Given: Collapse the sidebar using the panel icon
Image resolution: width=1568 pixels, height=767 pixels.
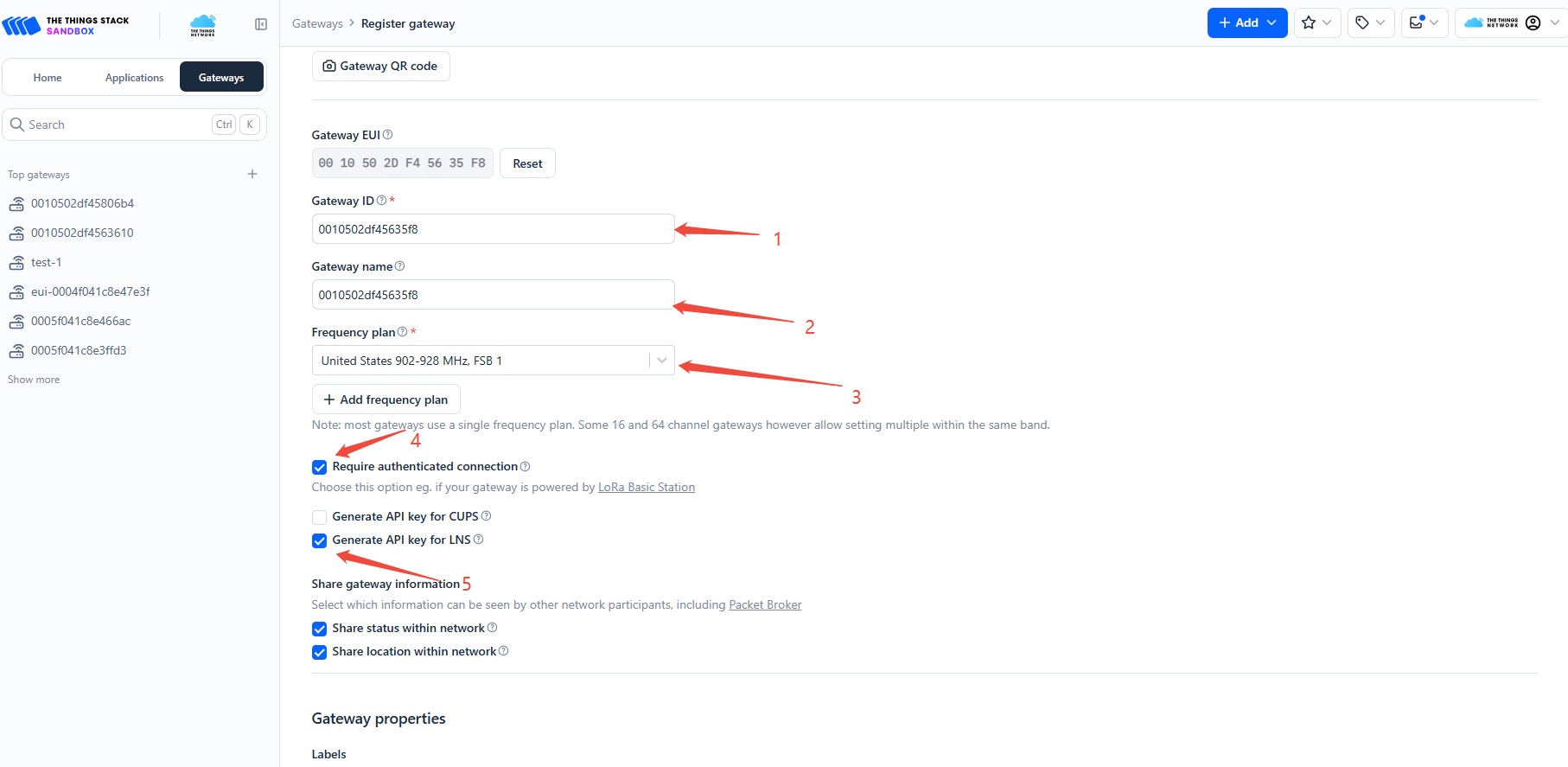Looking at the screenshot, I should pos(261,24).
